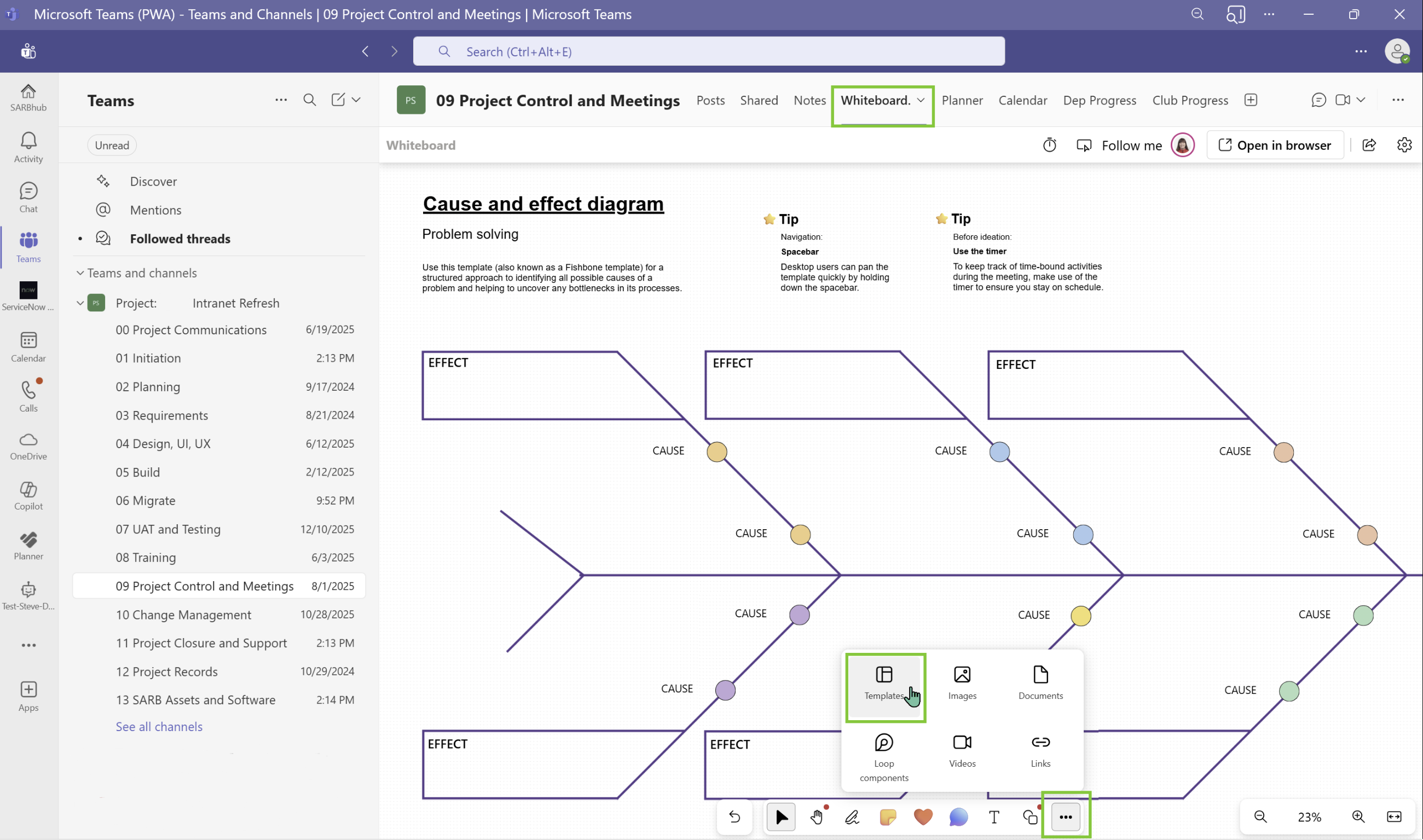
Task: Switch to the Planner tab
Action: tap(962, 100)
